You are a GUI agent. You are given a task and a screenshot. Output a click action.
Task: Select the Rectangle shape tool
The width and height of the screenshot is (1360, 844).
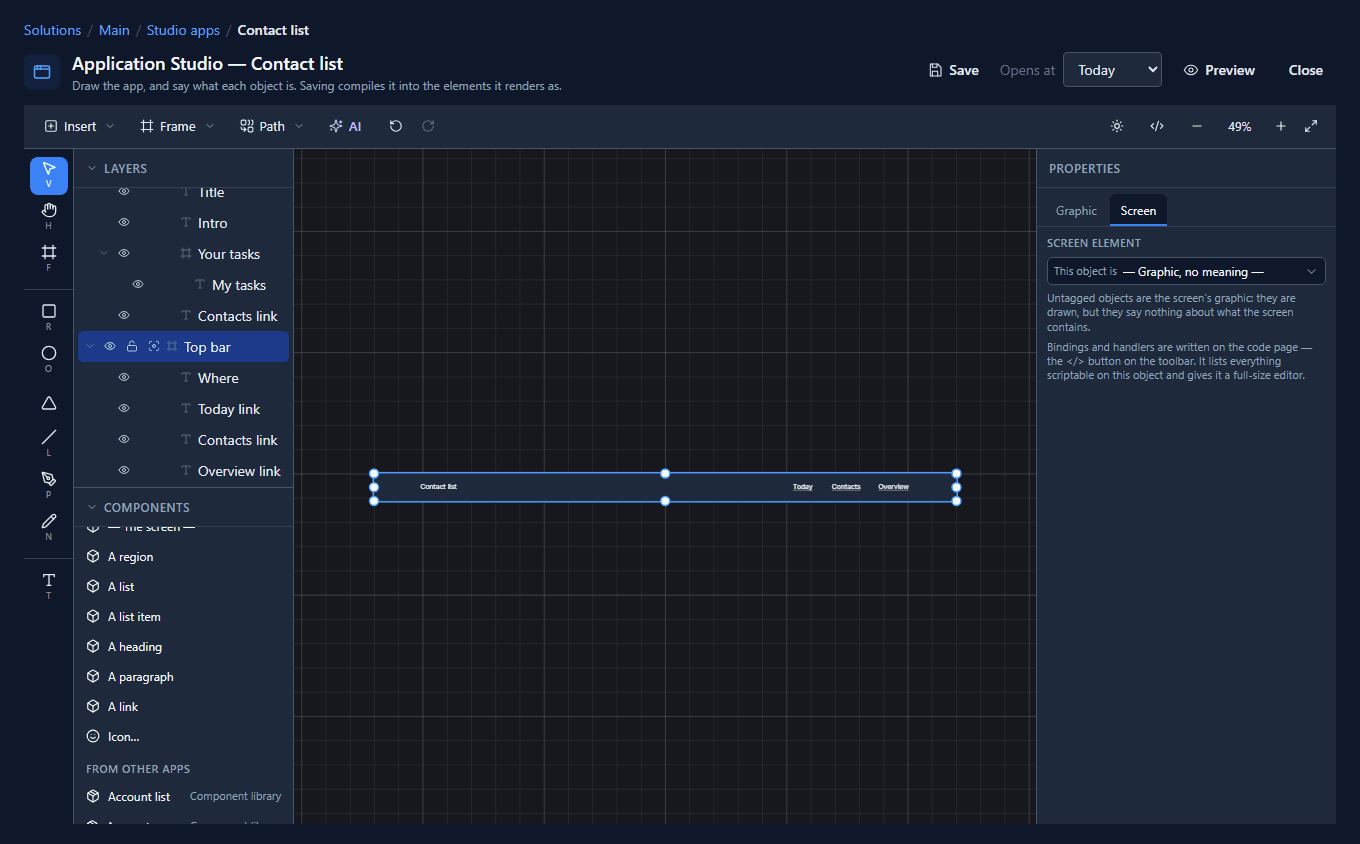[49, 317]
